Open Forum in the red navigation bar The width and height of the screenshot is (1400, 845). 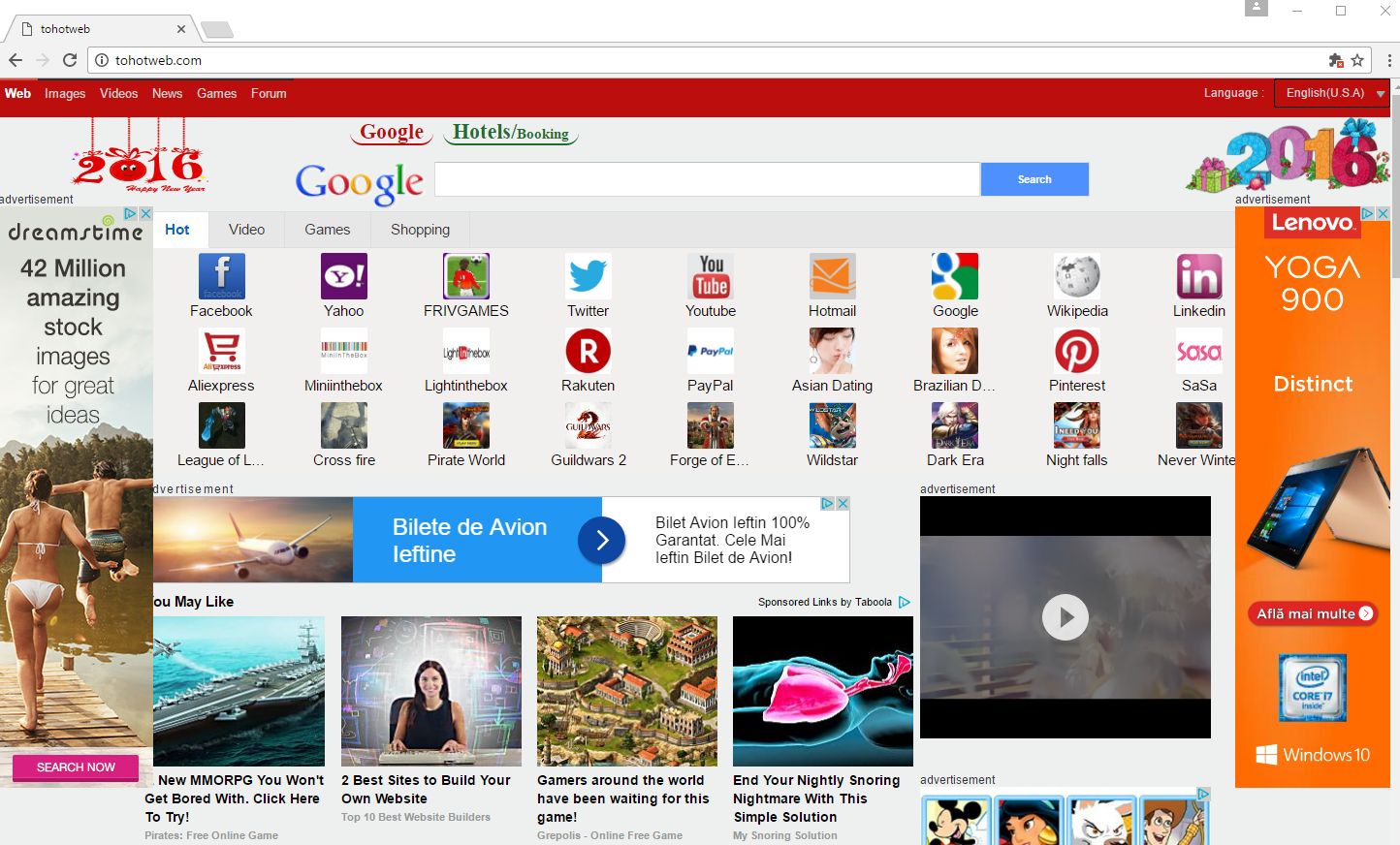coord(269,94)
